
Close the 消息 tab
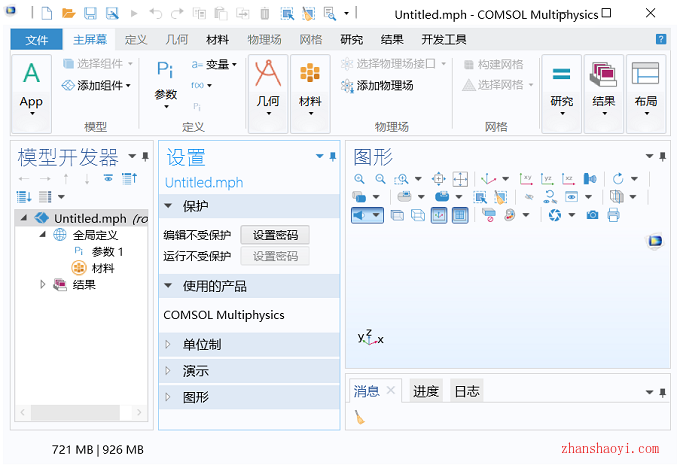click(x=391, y=390)
